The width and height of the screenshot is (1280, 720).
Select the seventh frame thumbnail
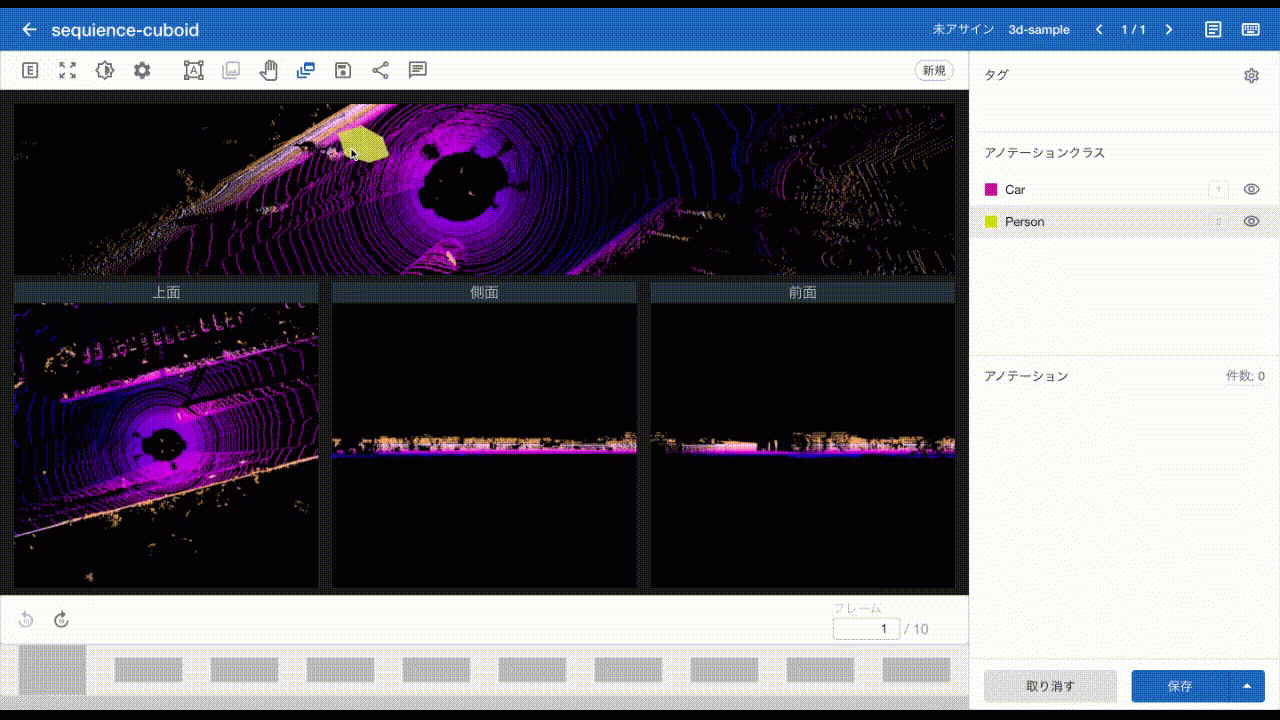pyautogui.click(x=628, y=670)
